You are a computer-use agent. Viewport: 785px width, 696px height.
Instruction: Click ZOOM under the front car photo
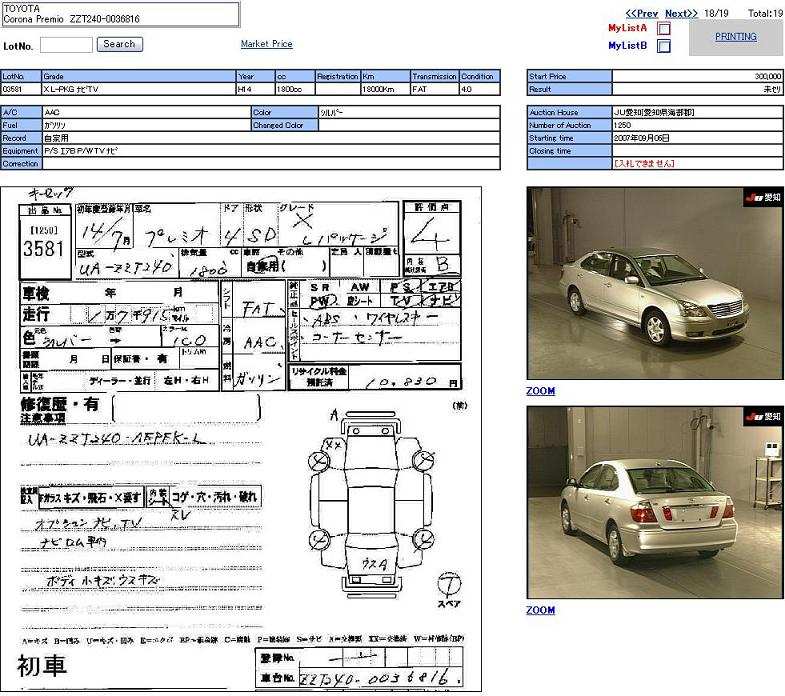click(x=540, y=391)
